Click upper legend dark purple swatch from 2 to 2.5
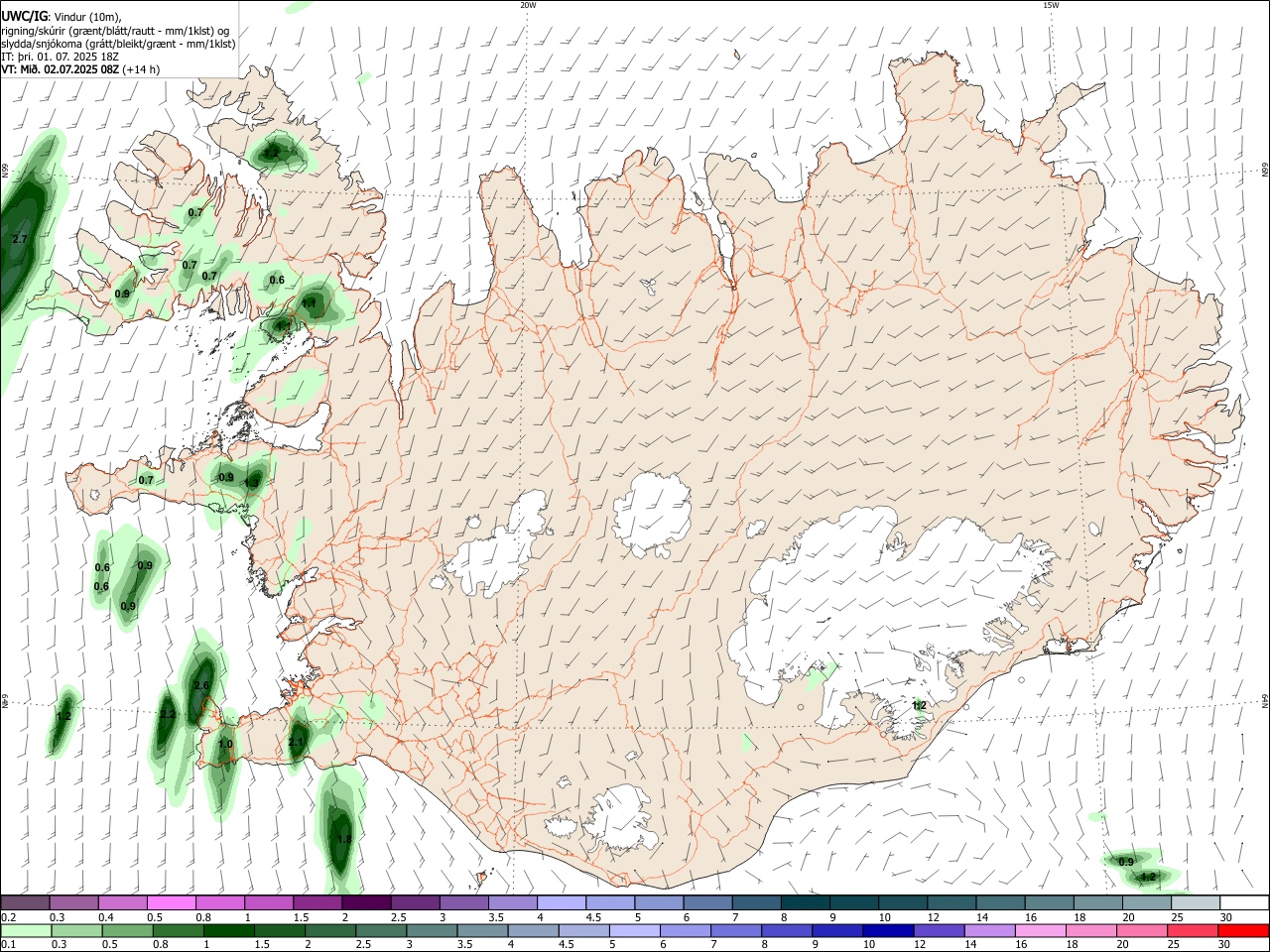Image resolution: width=1270 pixels, height=952 pixels. (x=366, y=902)
